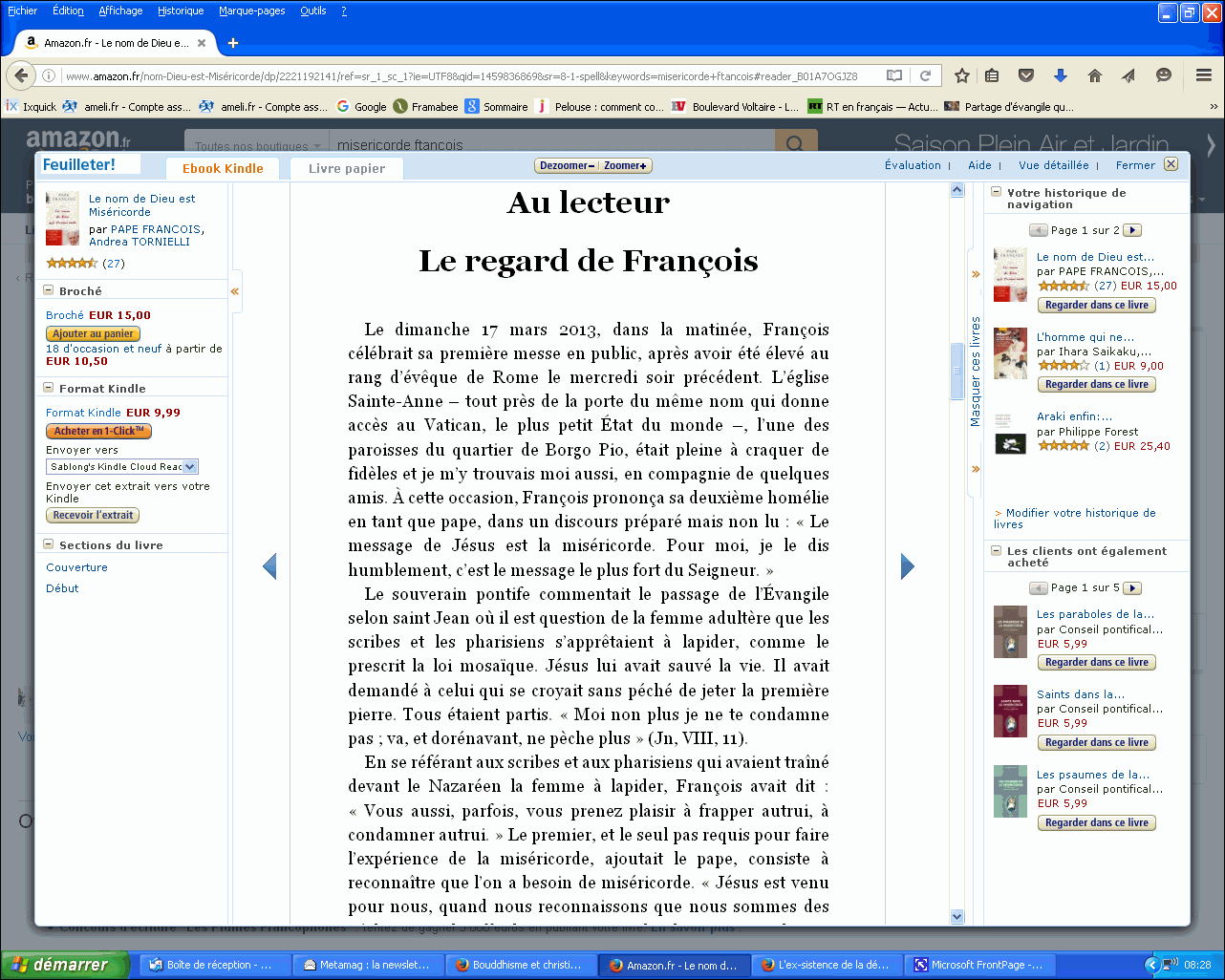Switch to Bouddhisme et christi... taskbar window

coord(522,965)
